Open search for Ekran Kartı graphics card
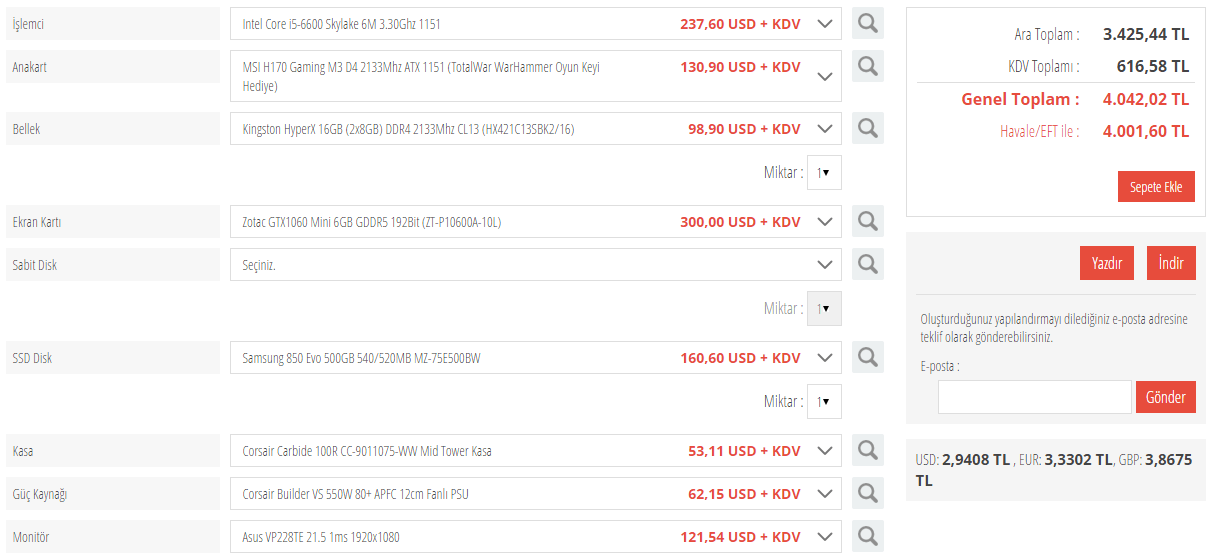Viewport: 1210px width, 556px height. click(x=867, y=221)
